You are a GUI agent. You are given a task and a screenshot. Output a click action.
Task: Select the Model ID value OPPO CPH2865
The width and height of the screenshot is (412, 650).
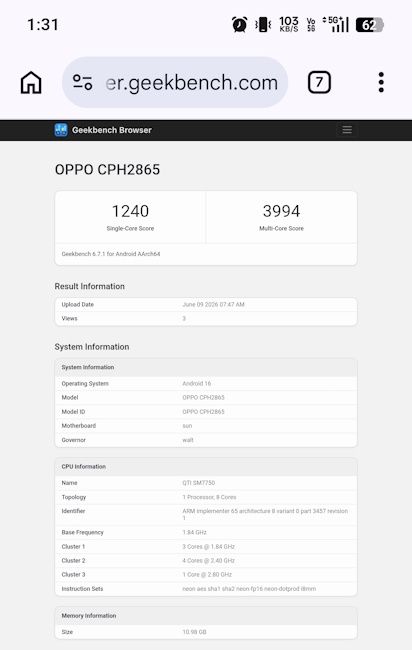point(203,412)
